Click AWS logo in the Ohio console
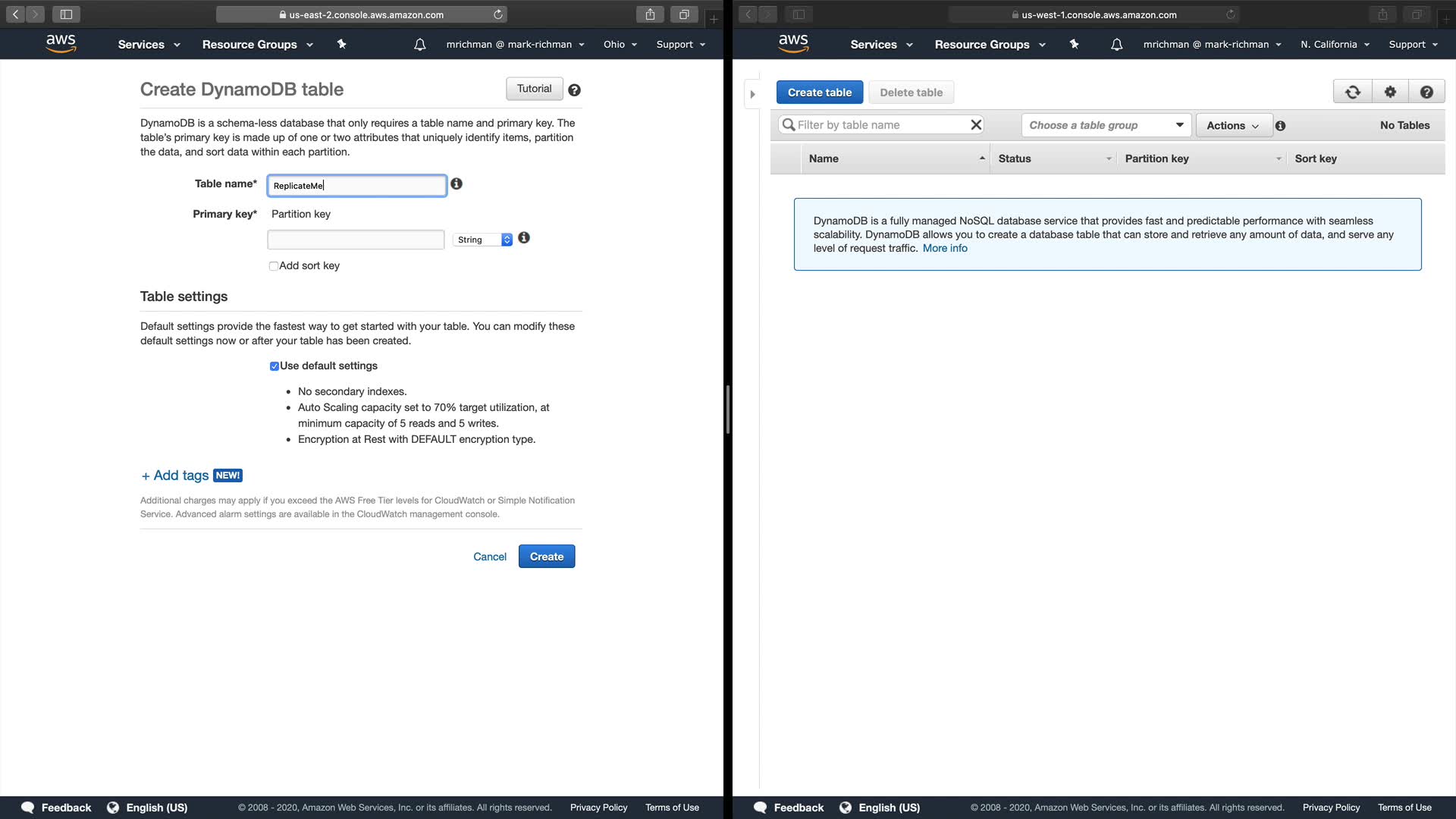 click(x=61, y=44)
